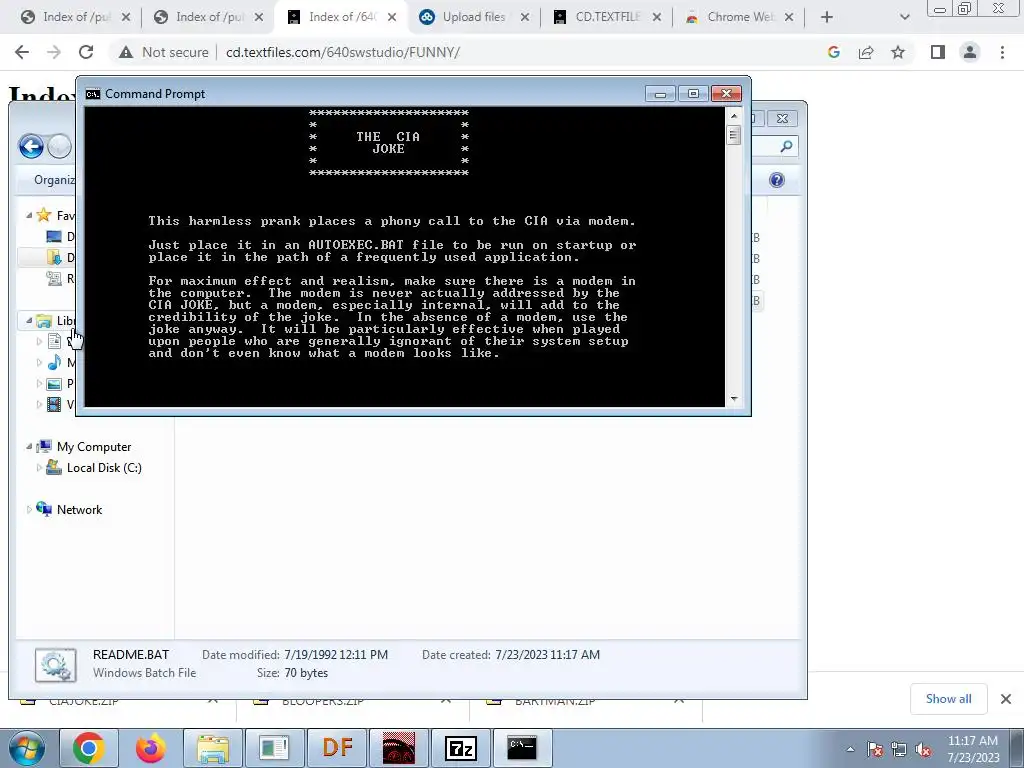Open Chrome from the taskbar
Screen dimensions: 1024x768
(x=89, y=748)
